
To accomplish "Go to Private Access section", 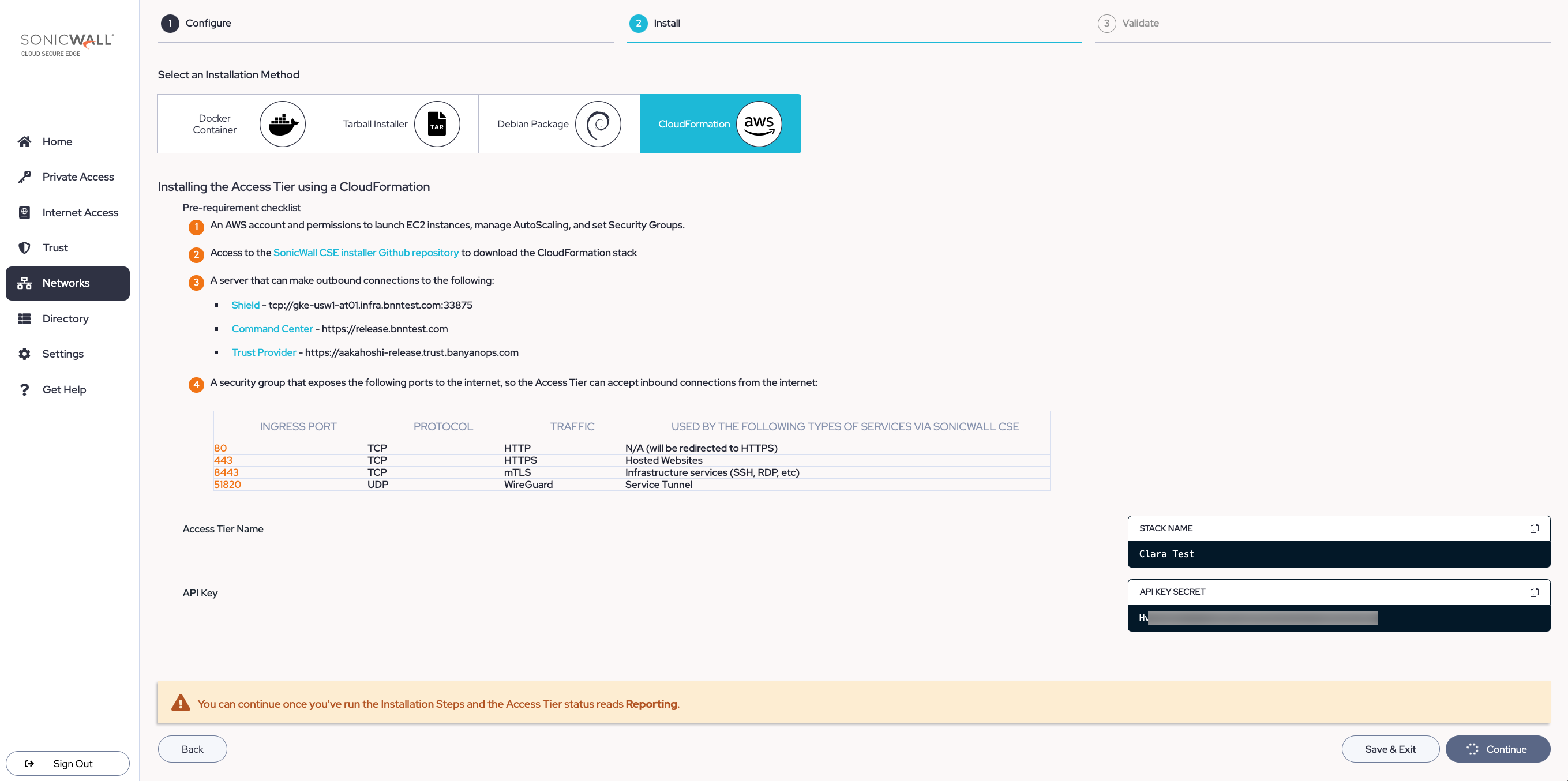I will pos(78,177).
